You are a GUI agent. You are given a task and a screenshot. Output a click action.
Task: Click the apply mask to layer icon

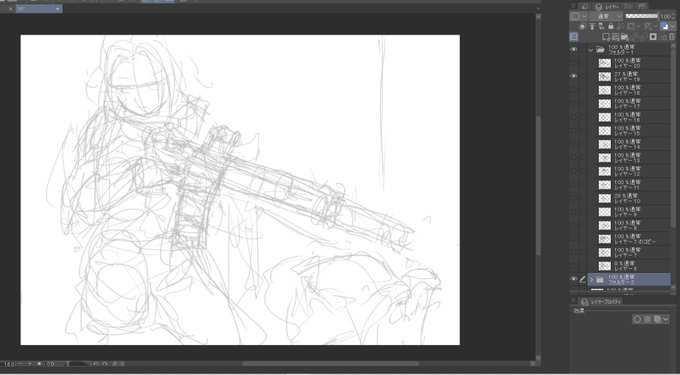(663, 37)
